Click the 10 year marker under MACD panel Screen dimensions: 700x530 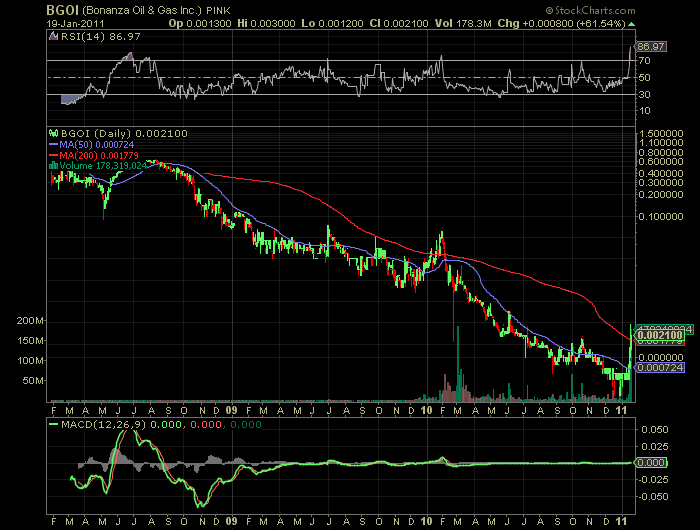(427, 521)
